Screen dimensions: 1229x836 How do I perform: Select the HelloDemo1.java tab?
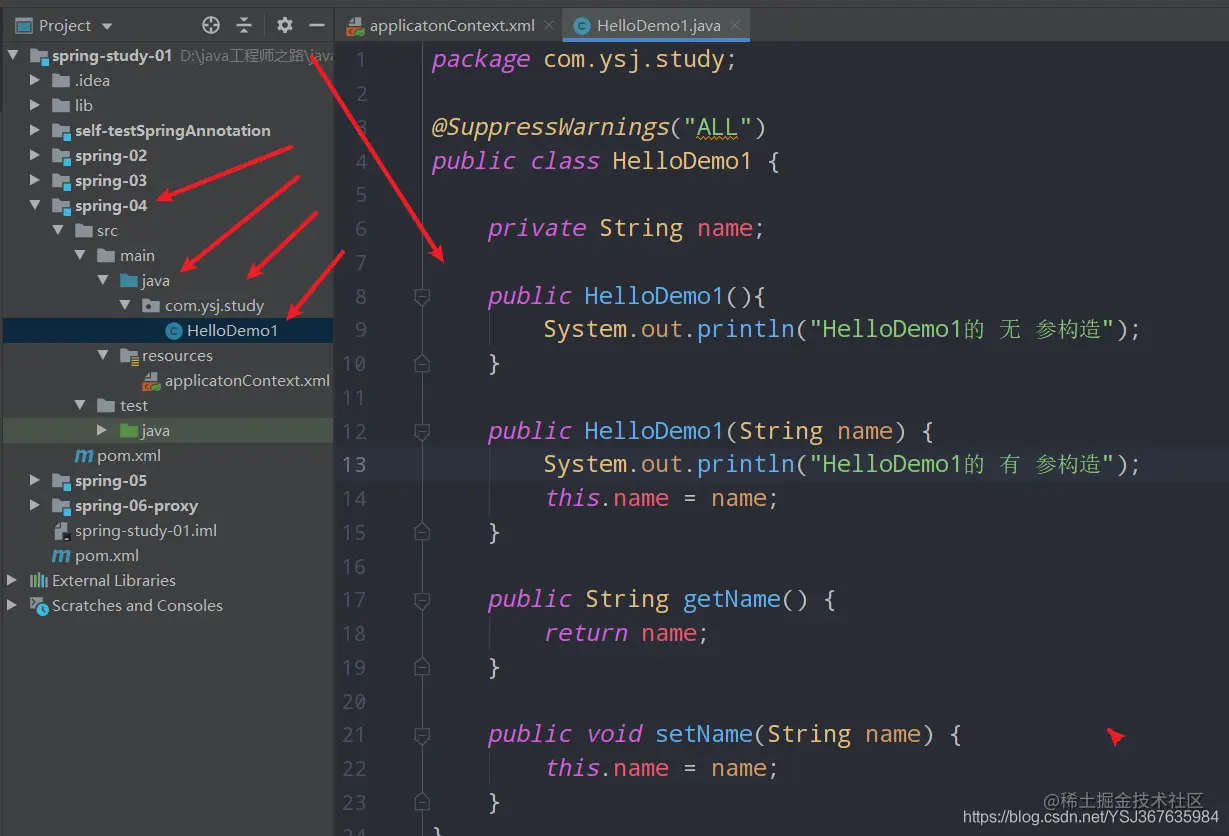tap(657, 26)
